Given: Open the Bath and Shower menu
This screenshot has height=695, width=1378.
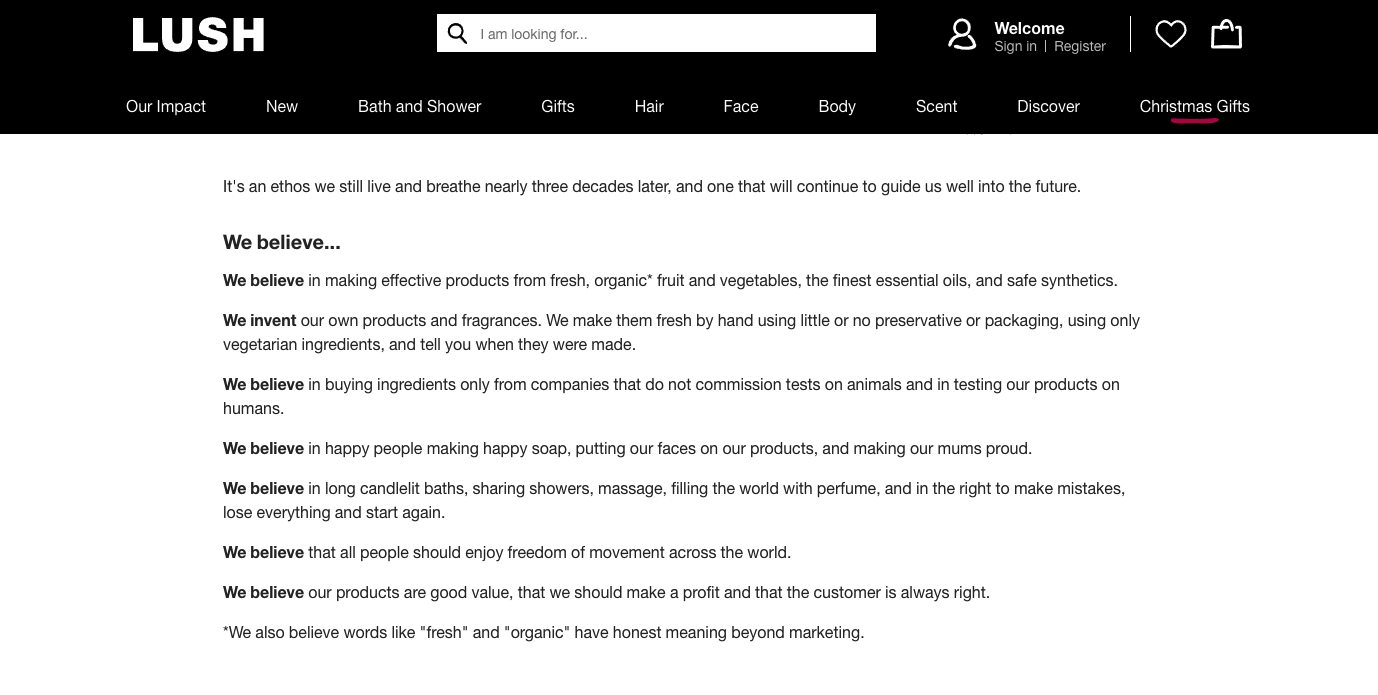Looking at the screenshot, I should point(420,107).
